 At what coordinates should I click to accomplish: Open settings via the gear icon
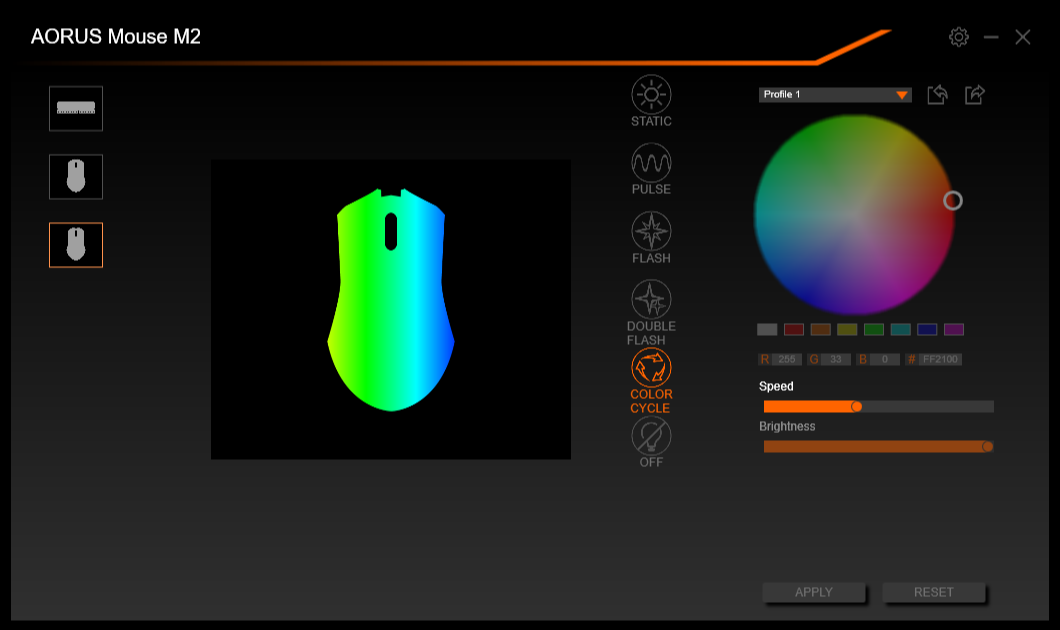(959, 37)
